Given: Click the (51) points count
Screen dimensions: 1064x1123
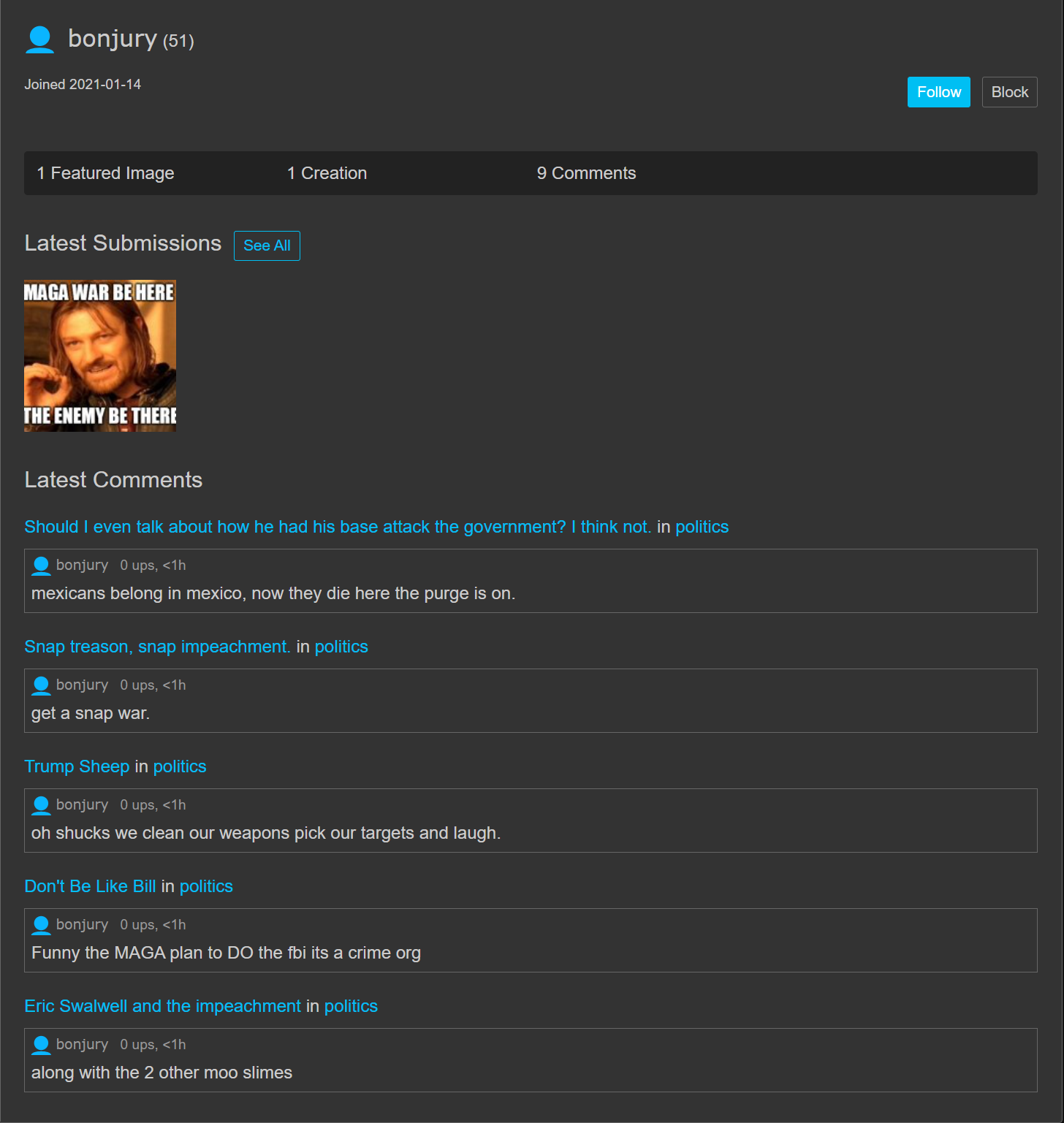Looking at the screenshot, I should (x=178, y=41).
